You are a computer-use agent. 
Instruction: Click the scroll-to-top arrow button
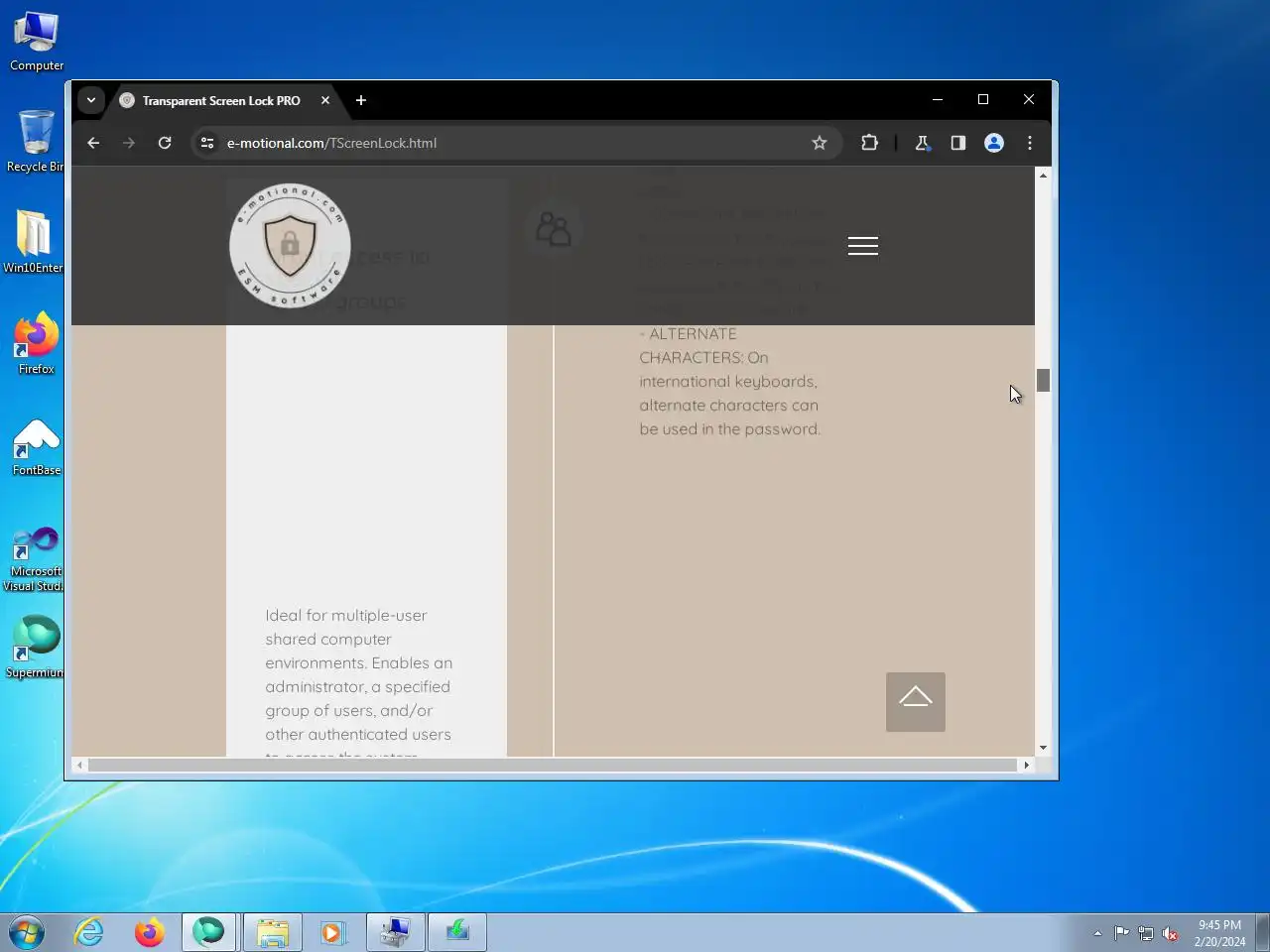(916, 702)
